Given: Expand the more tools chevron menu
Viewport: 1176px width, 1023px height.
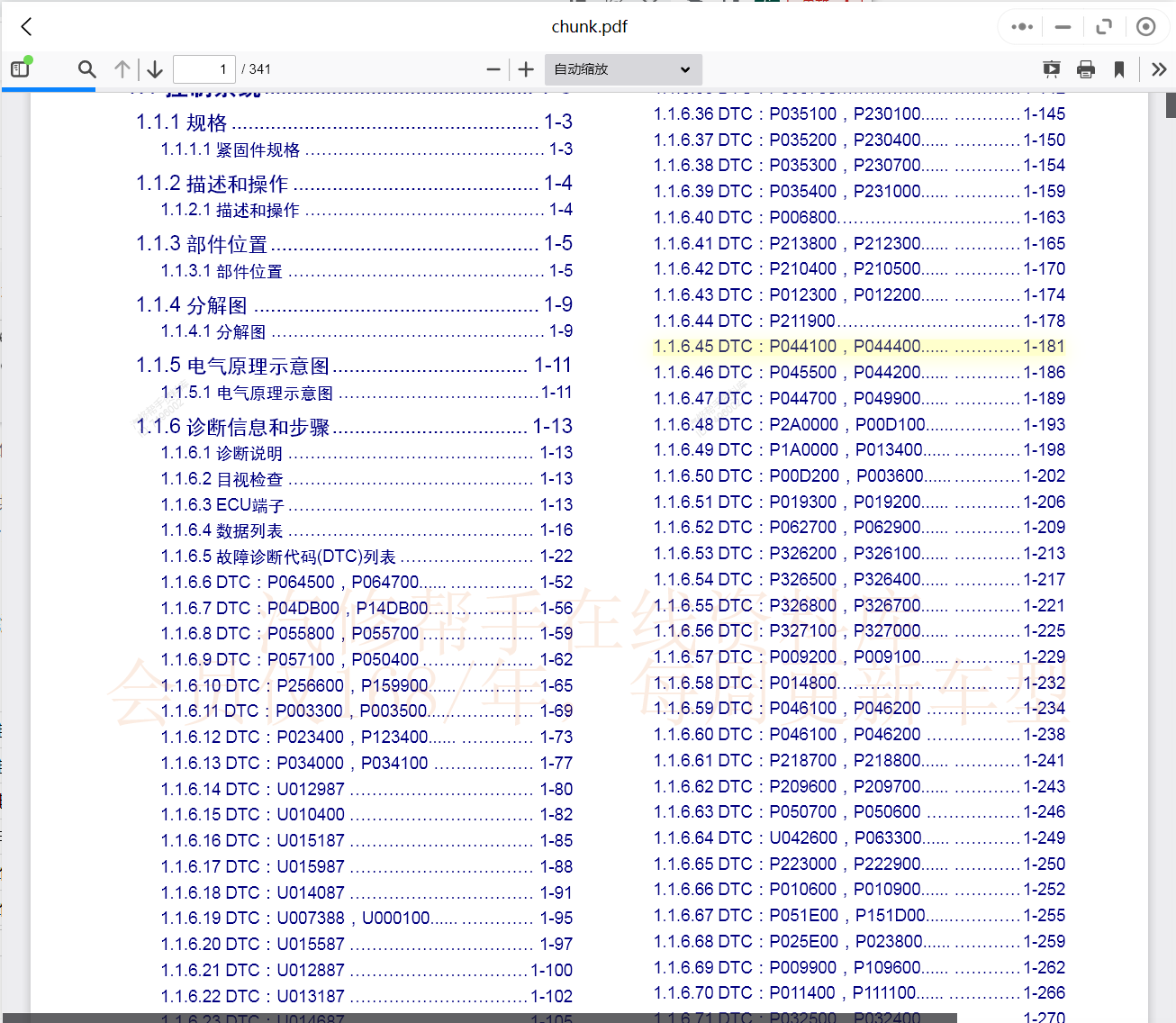Looking at the screenshot, I should 1159,69.
